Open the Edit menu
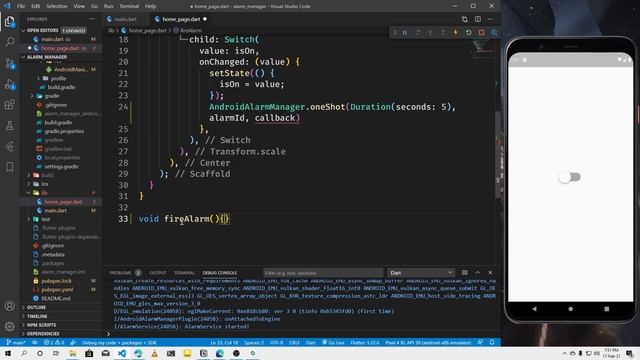 coord(36,6)
